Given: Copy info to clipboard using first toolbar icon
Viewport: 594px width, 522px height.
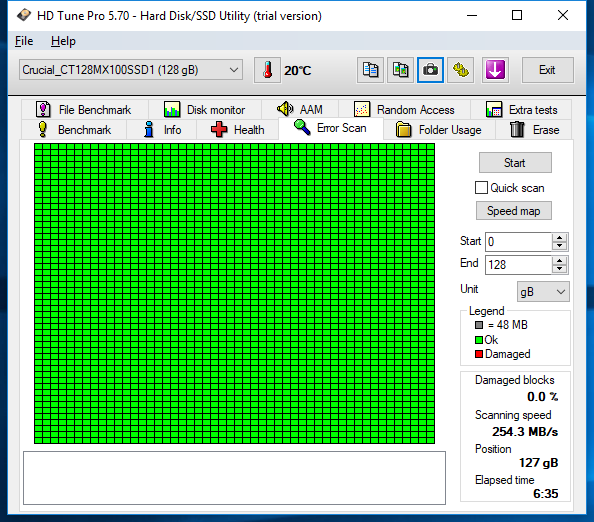Looking at the screenshot, I should click(370, 70).
